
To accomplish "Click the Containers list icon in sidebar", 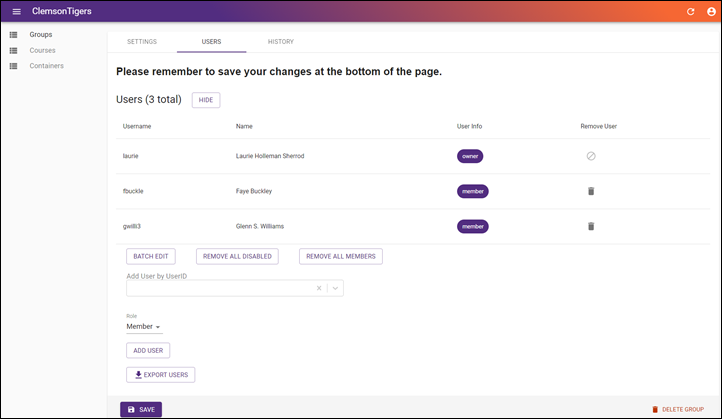I will tap(13, 66).
